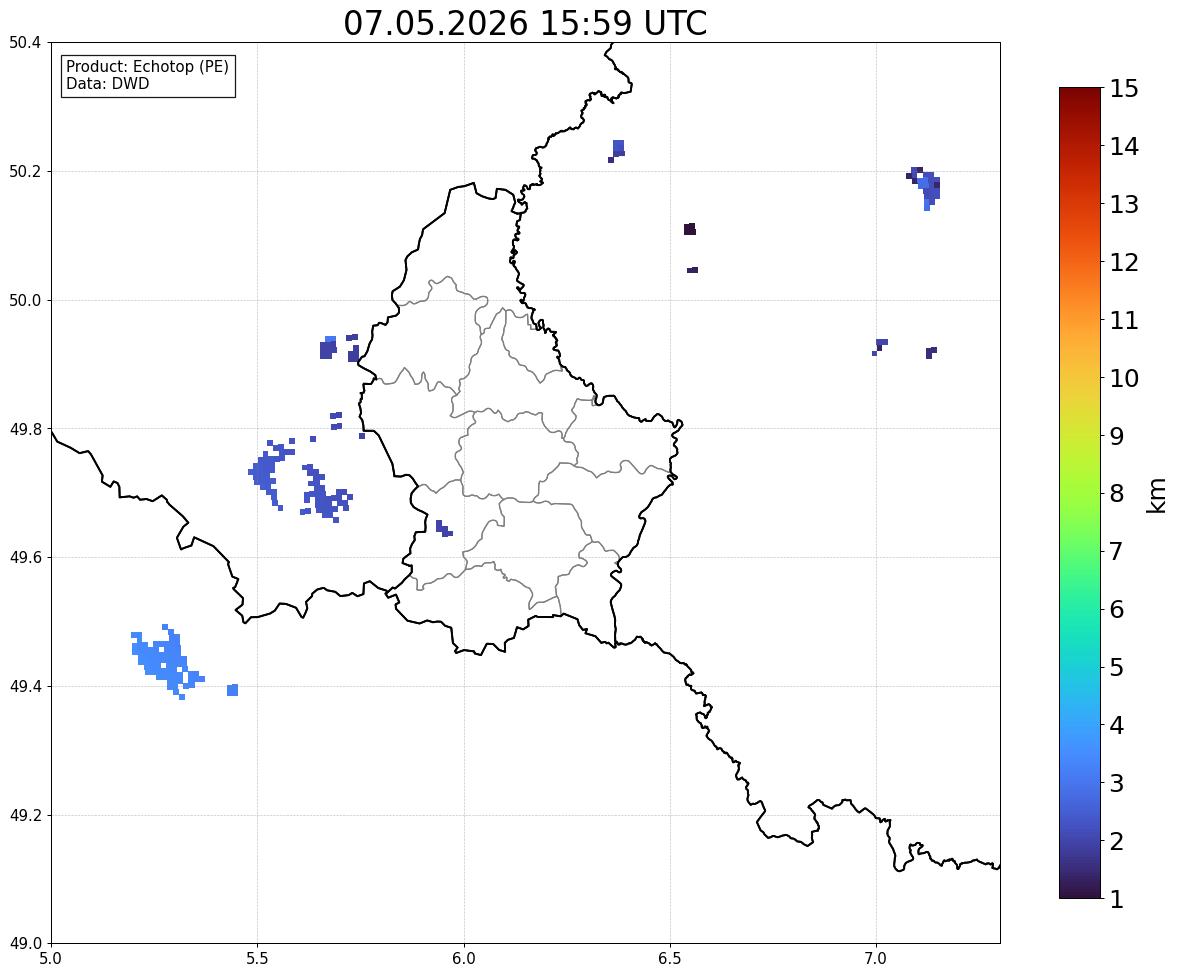Click the small light-blue square echo near longitude 5.45
The image size is (1178, 976).
[x=232, y=690]
